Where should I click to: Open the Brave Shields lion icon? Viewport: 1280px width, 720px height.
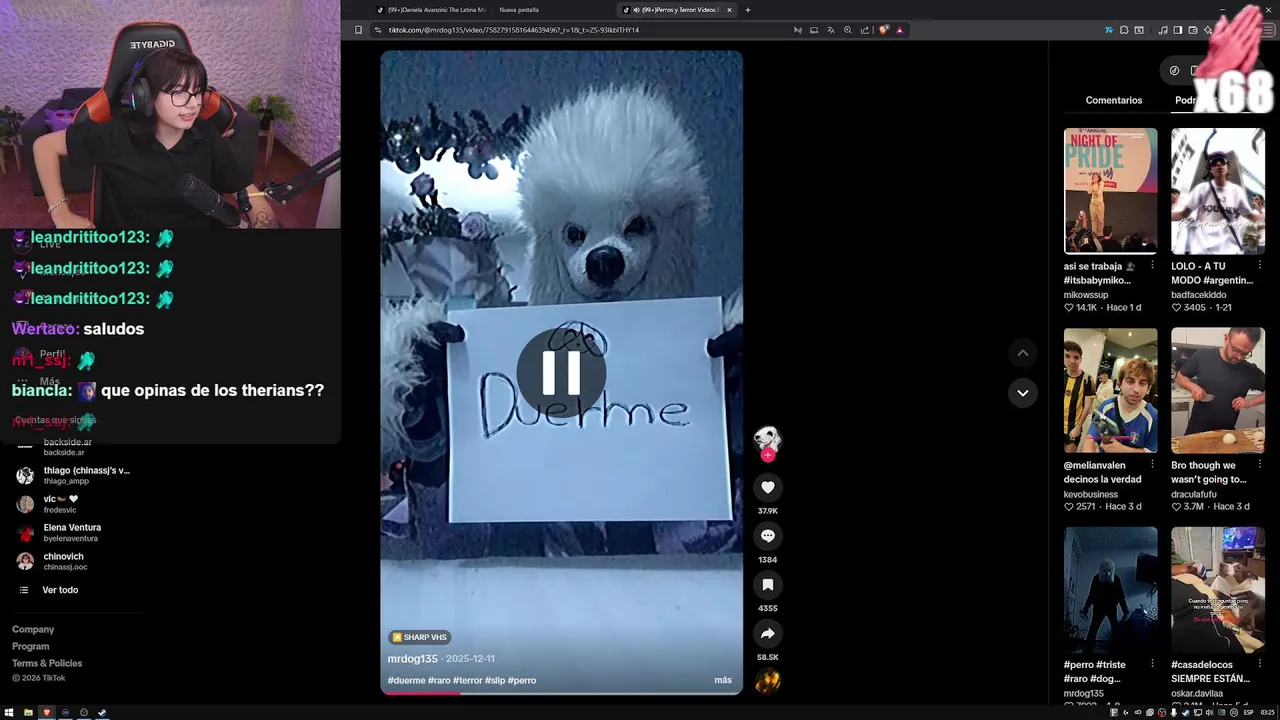click(x=884, y=30)
